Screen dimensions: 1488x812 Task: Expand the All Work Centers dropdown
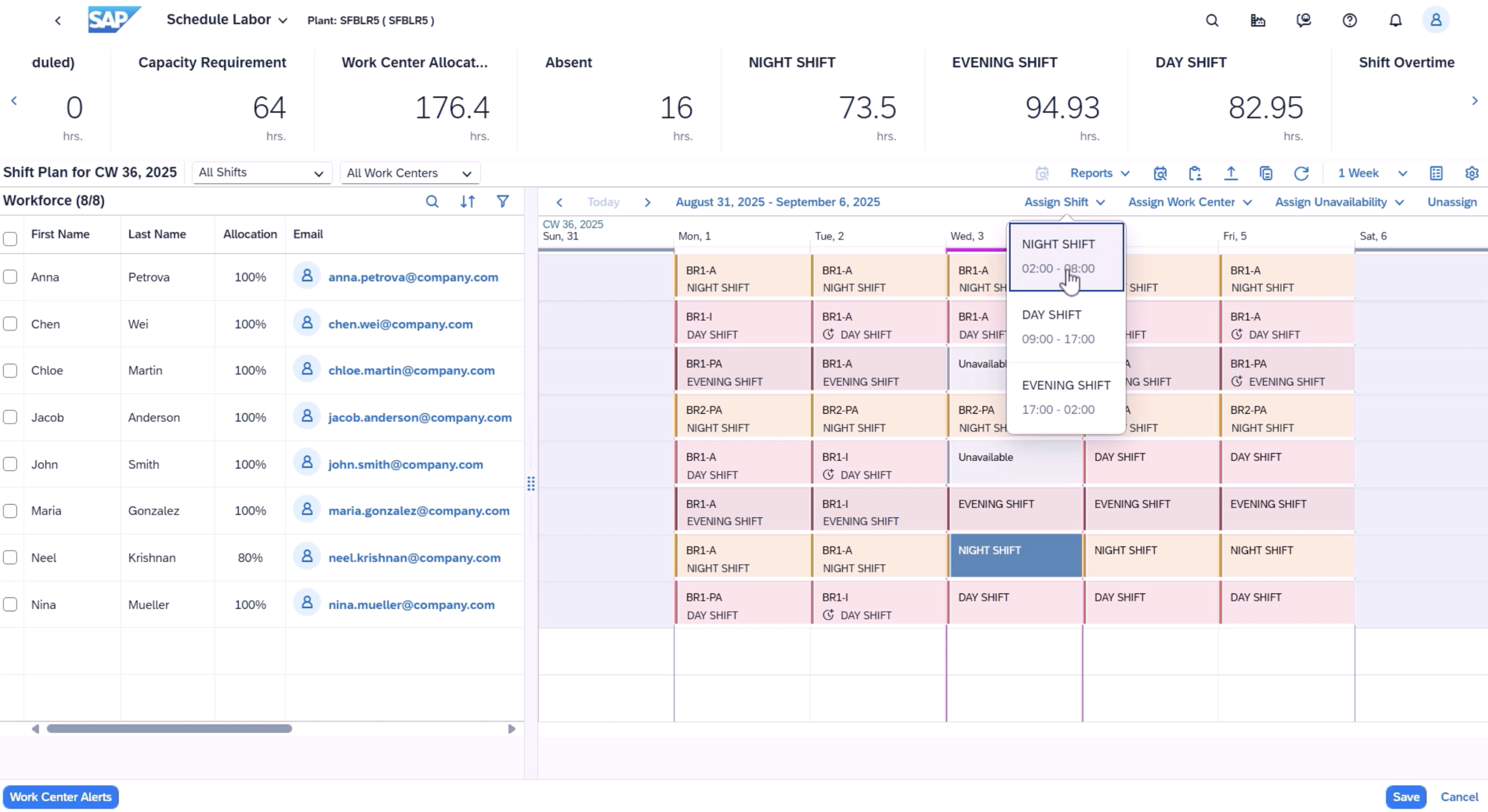tap(410, 173)
